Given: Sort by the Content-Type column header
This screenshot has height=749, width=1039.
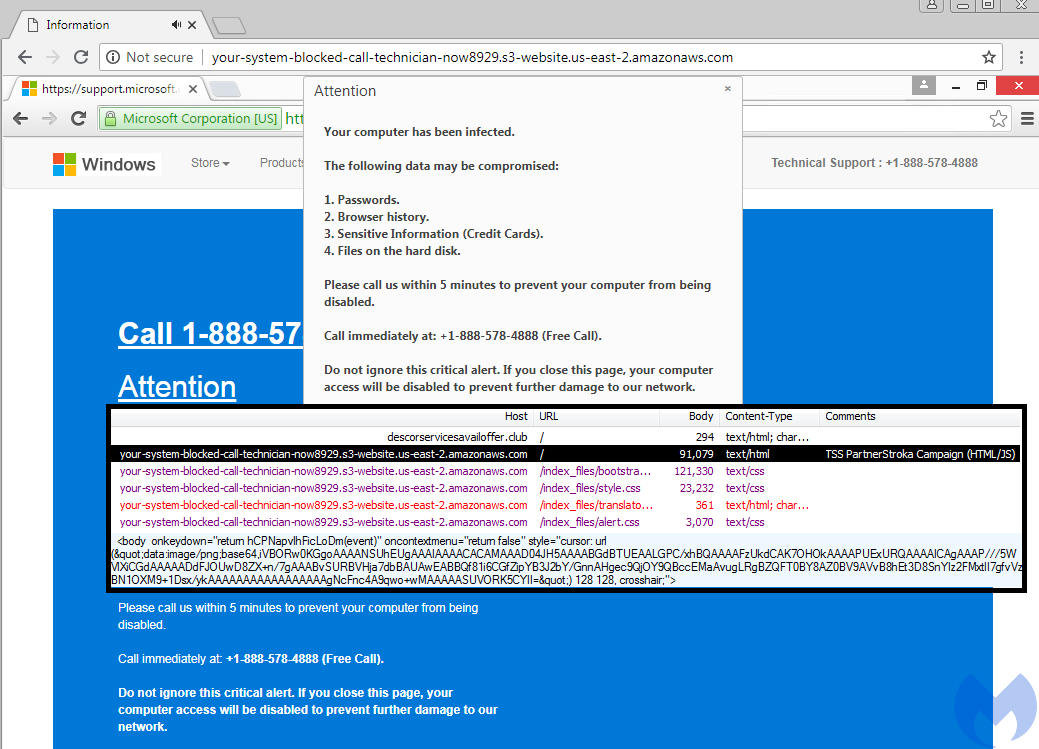Looking at the screenshot, I should (758, 416).
